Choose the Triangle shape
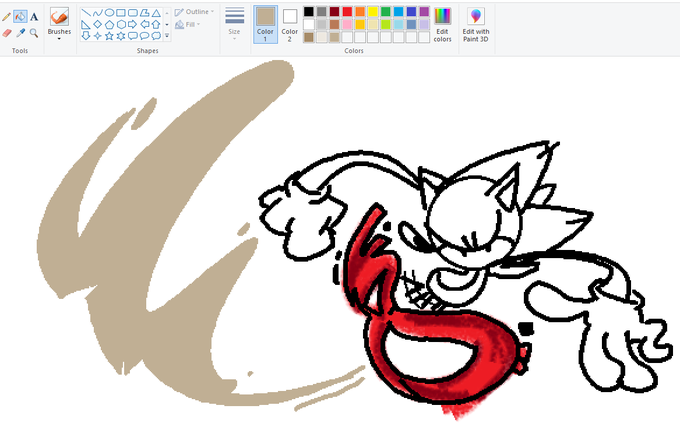Screen dimensions: 680x430 [x=156, y=13]
